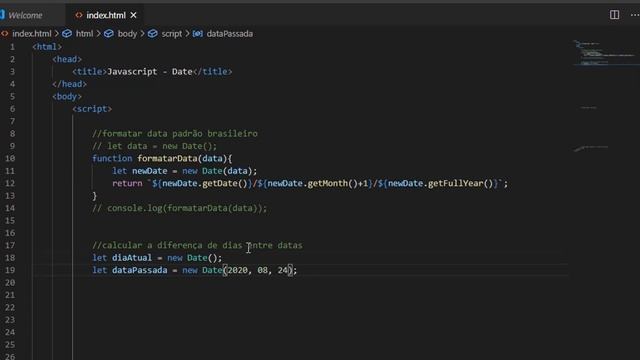The image size is (640, 360).
Task: Click line number 19 in the gutter
Action: tap(10, 270)
